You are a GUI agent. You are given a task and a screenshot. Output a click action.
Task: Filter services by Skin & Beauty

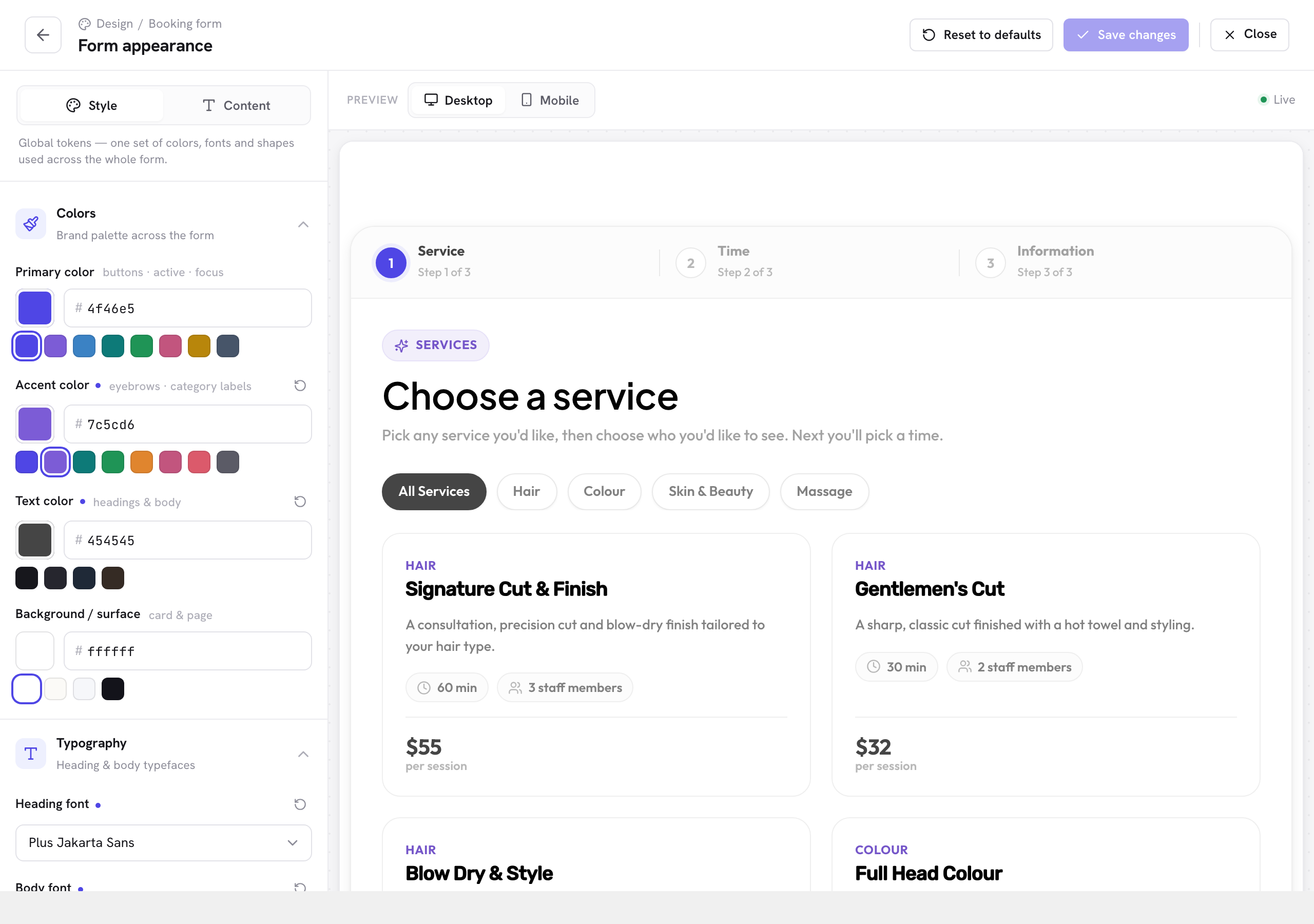(x=711, y=491)
